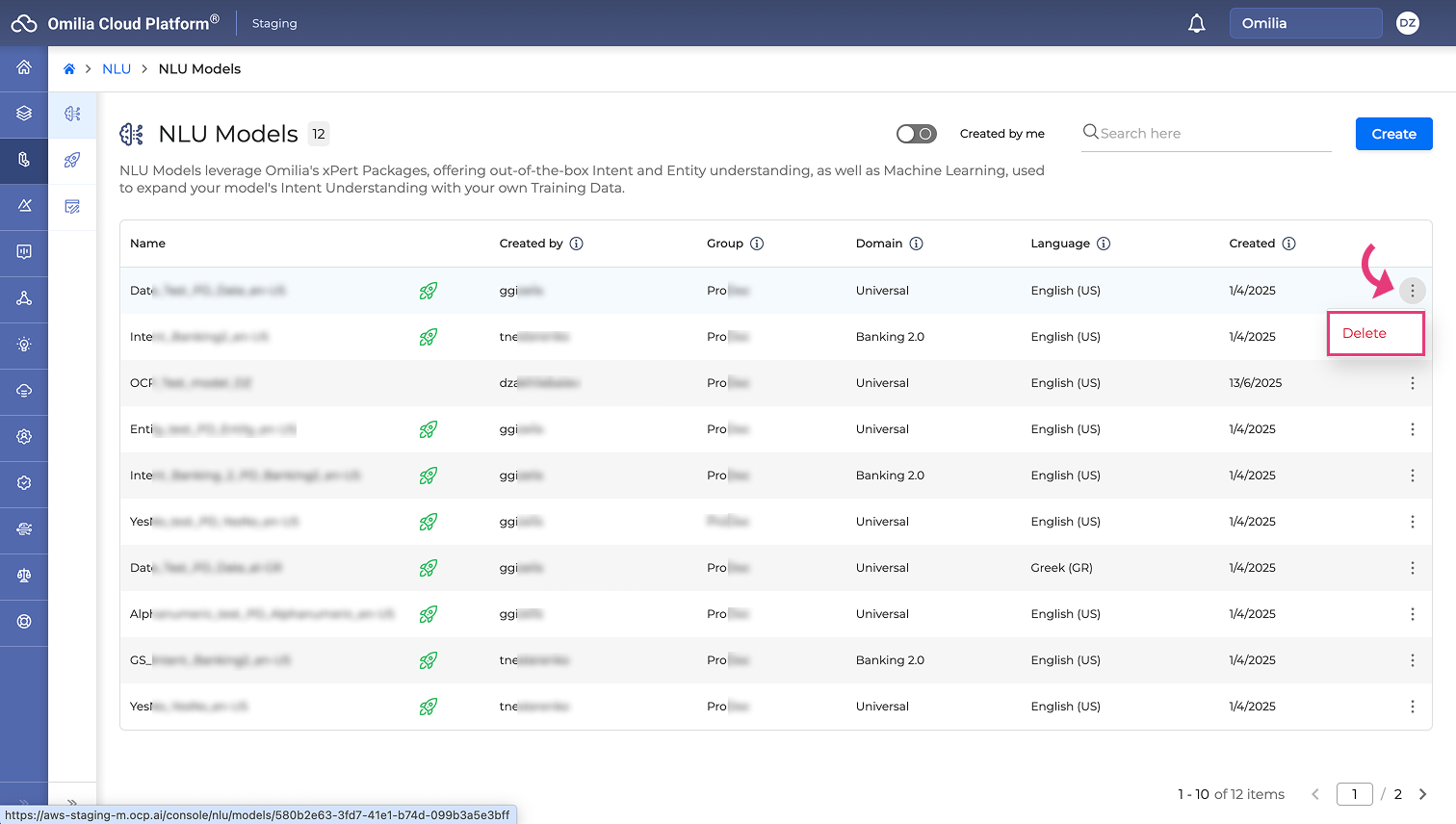Expand the collapsed sidebar with double chevron
This screenshot has height=824, width=1456.
[x=72, y=802]
